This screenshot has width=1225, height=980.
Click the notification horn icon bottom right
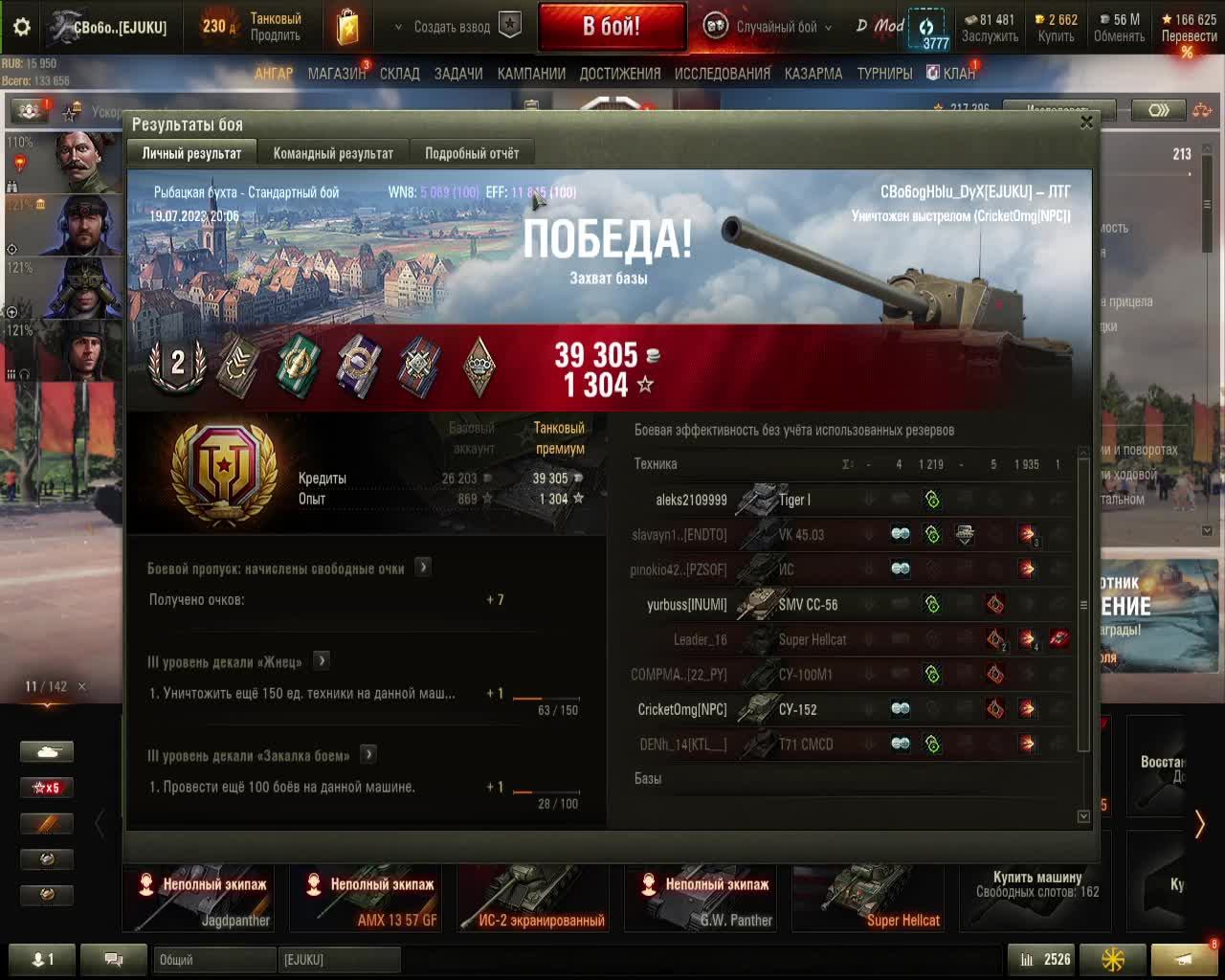pos(1184,959)
